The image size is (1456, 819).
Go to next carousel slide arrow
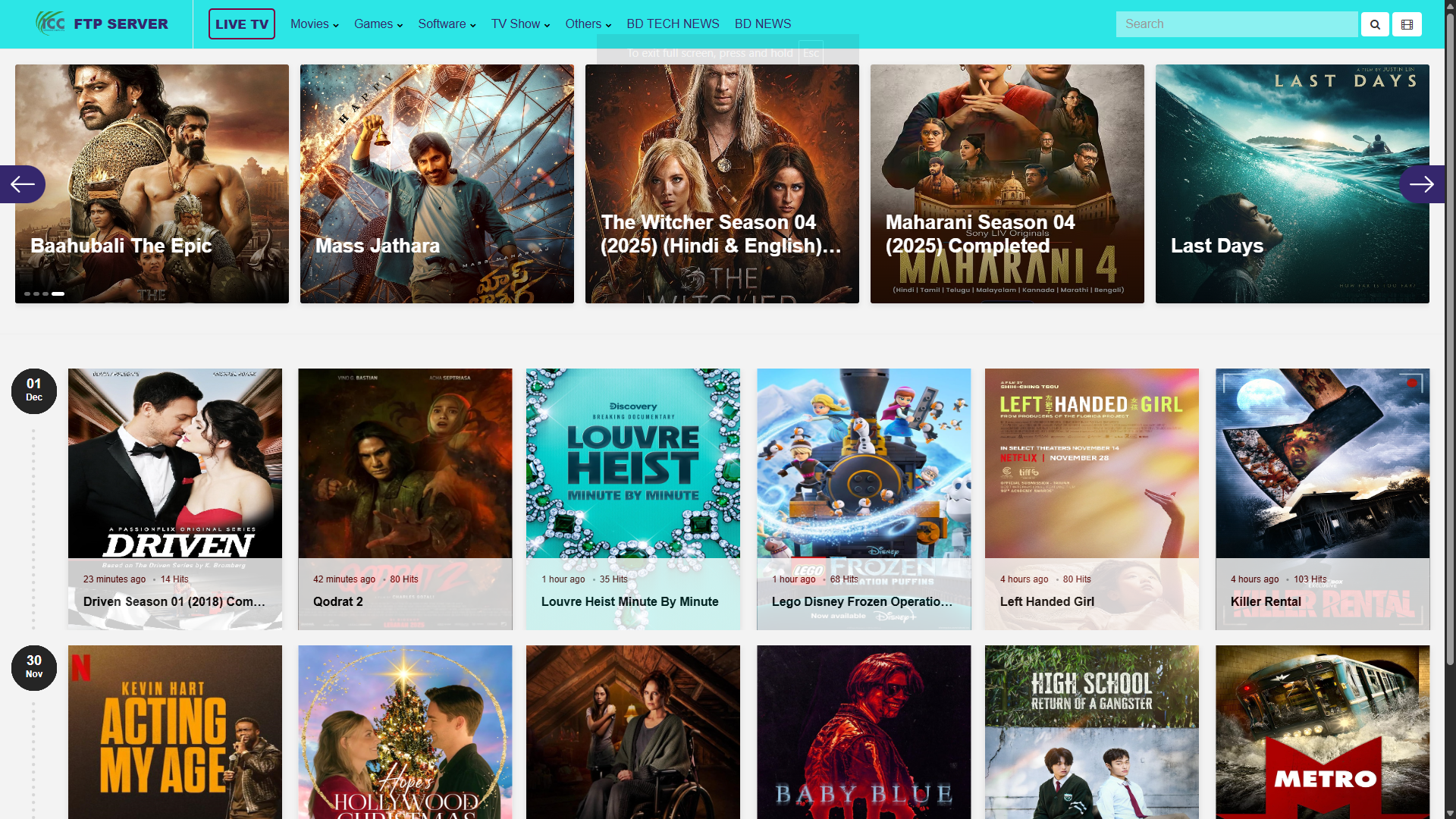point(1421,184)
